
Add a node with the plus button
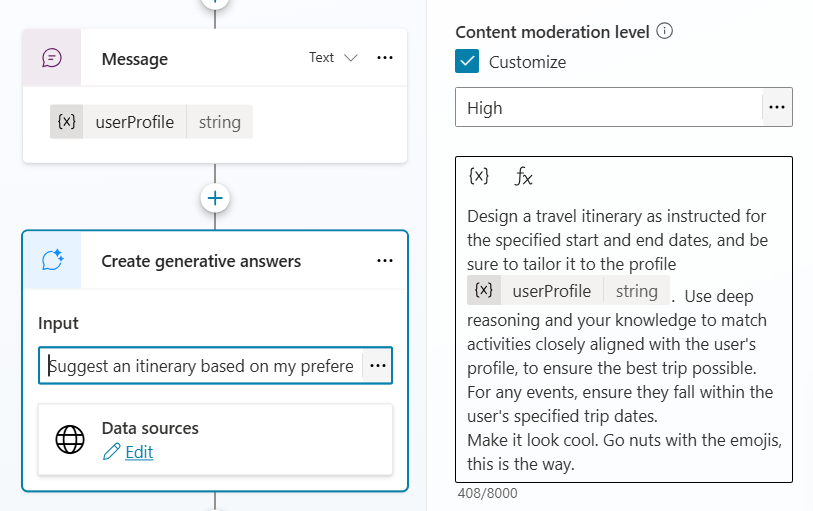click(215, 198)
